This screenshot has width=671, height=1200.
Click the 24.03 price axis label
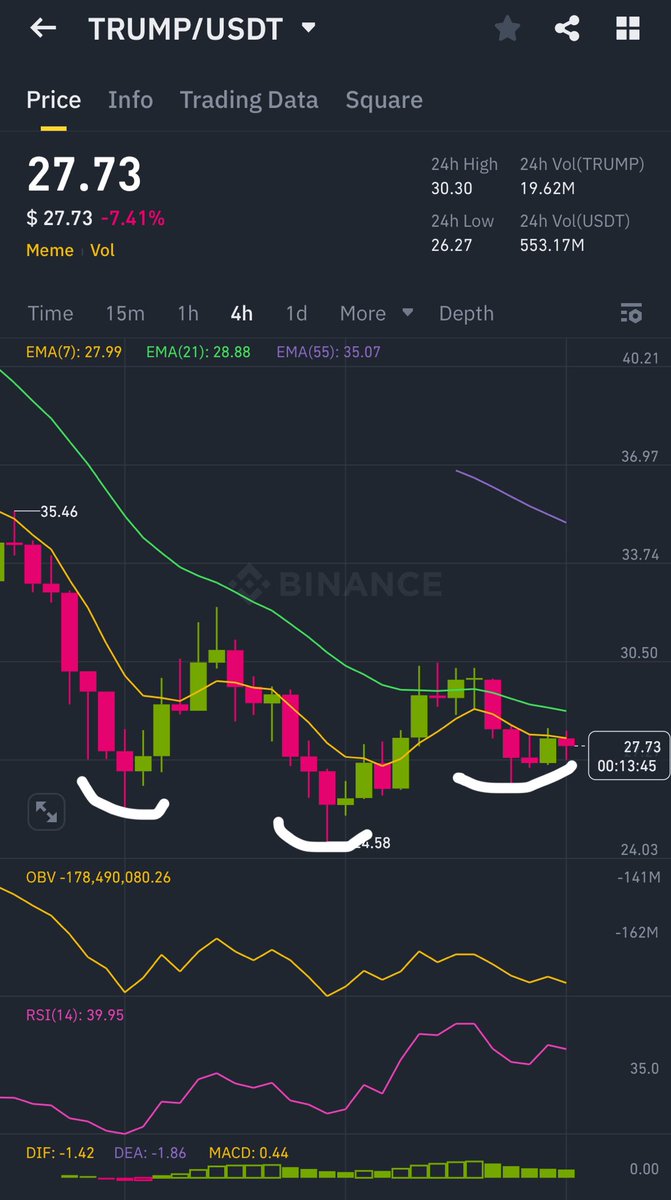(640, 850)
